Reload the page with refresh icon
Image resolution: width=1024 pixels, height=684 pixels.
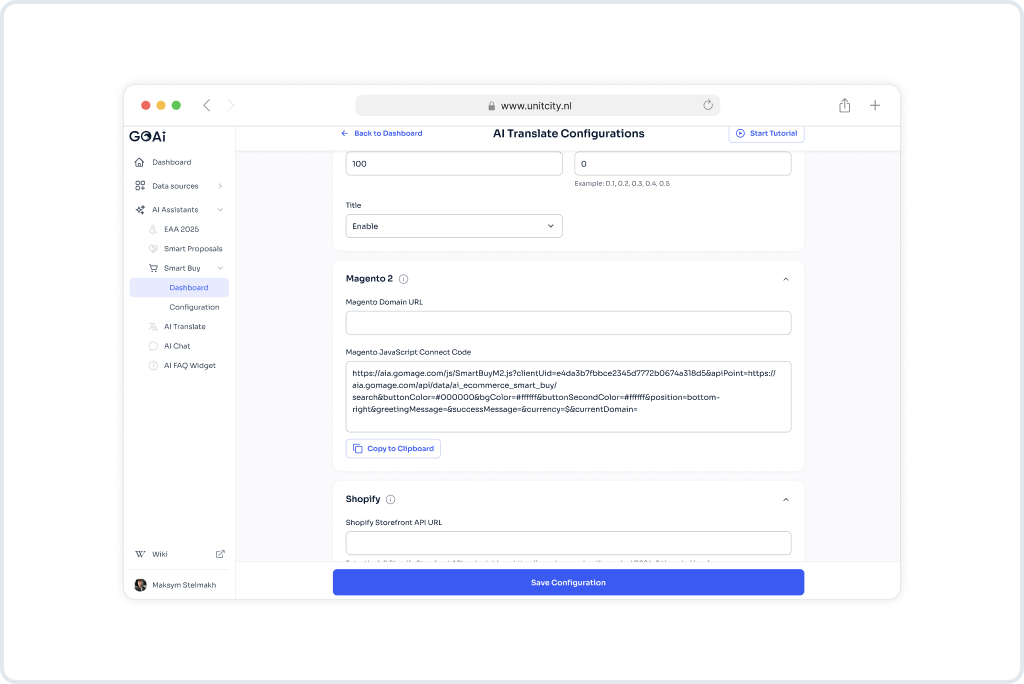point(708,105)
